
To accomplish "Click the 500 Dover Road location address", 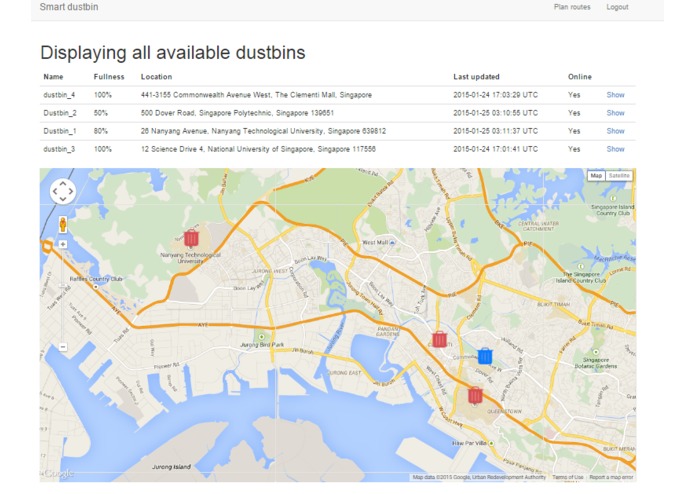I will 237,113.
